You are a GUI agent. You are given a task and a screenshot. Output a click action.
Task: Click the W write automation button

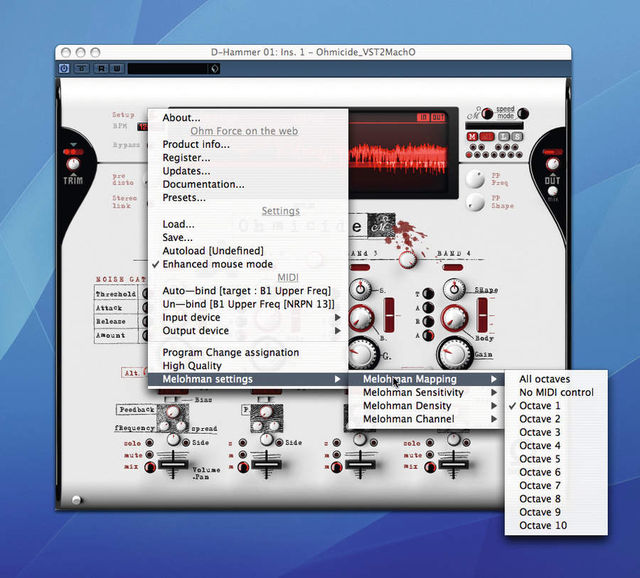117,68
